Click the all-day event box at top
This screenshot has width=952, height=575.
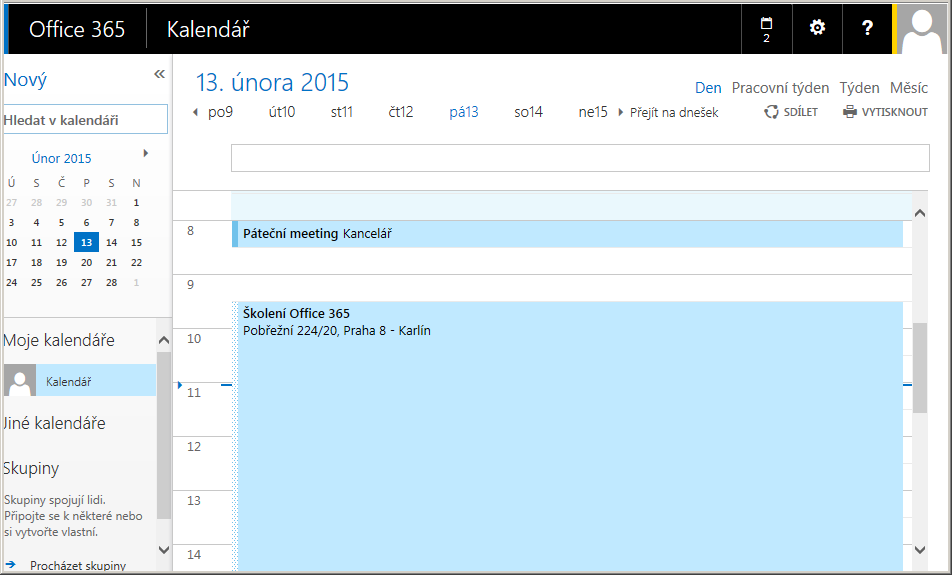pos(580,158)
